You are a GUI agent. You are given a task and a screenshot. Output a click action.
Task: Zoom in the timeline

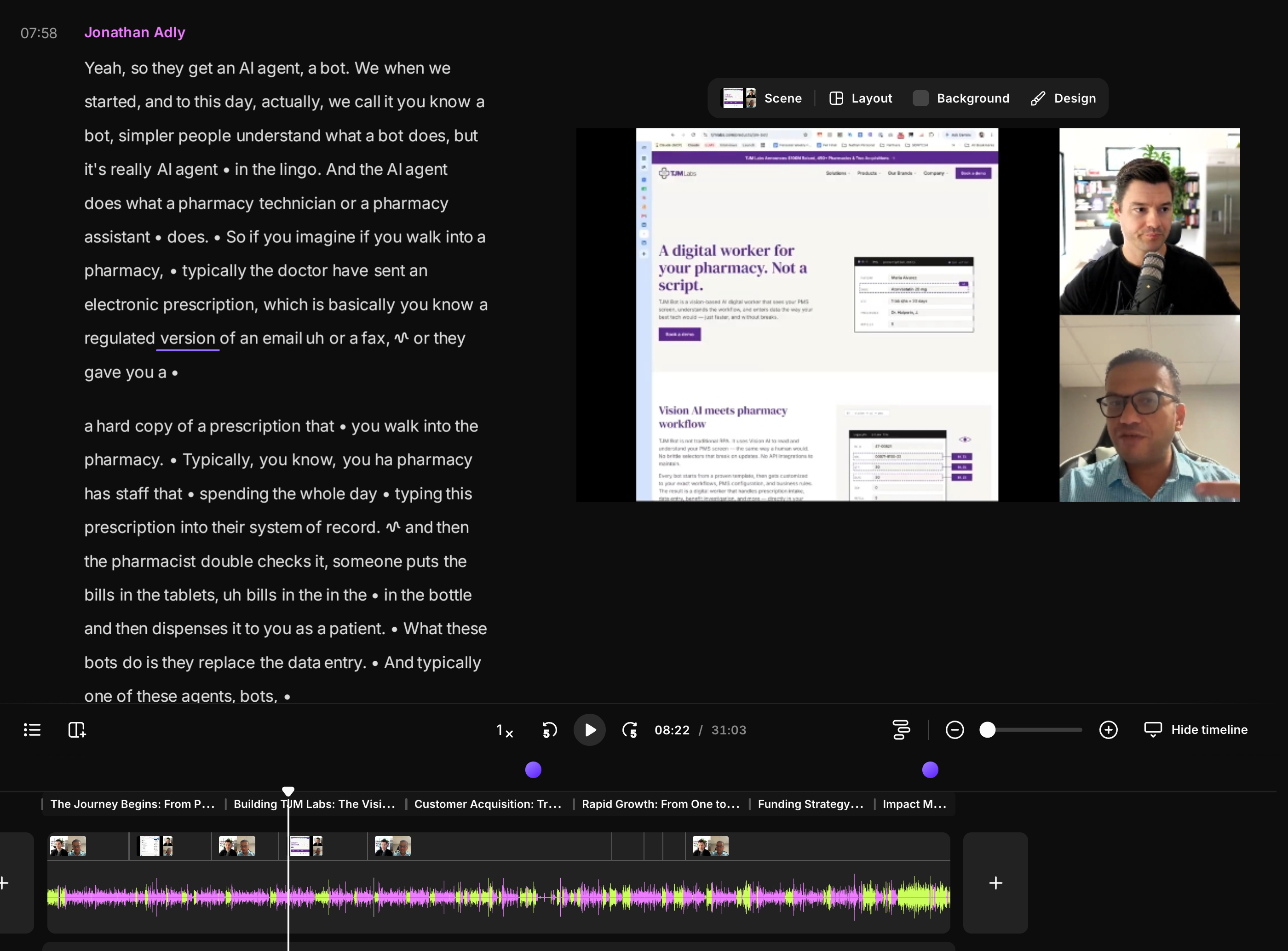pyautogui.click(x=1108, y=730)
